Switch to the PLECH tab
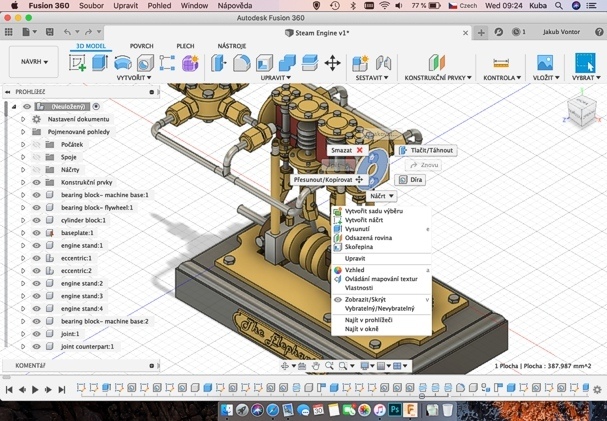The height and width of the screenshot is (421, 607). click(185, 46)
